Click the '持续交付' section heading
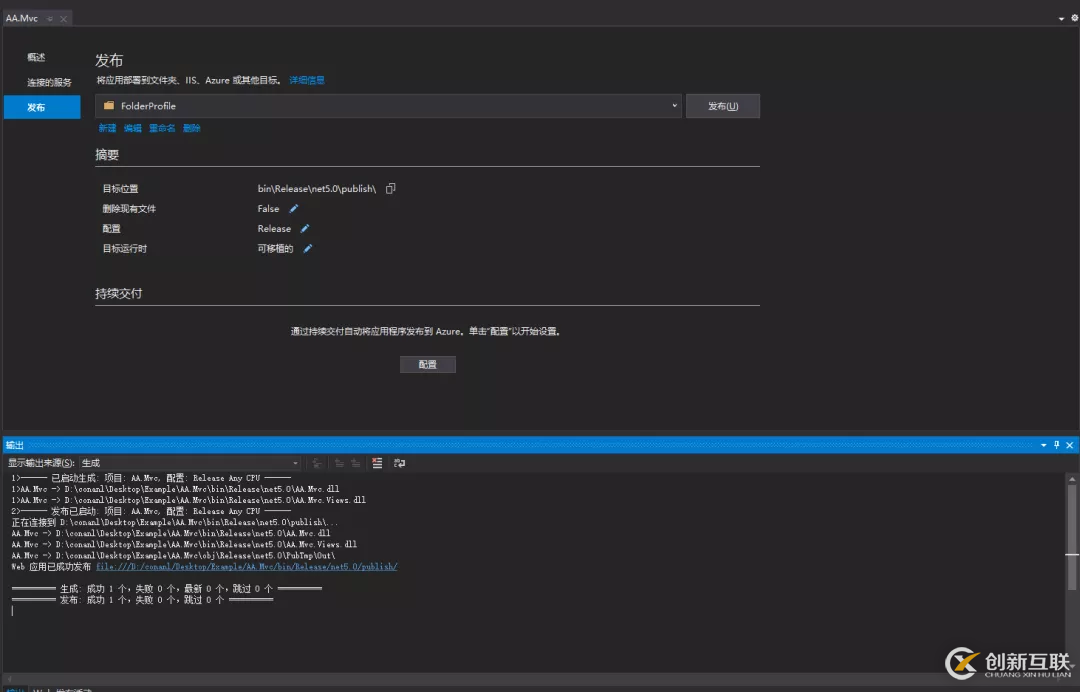The image size is (1080, 692). click(x=118, y=293)
